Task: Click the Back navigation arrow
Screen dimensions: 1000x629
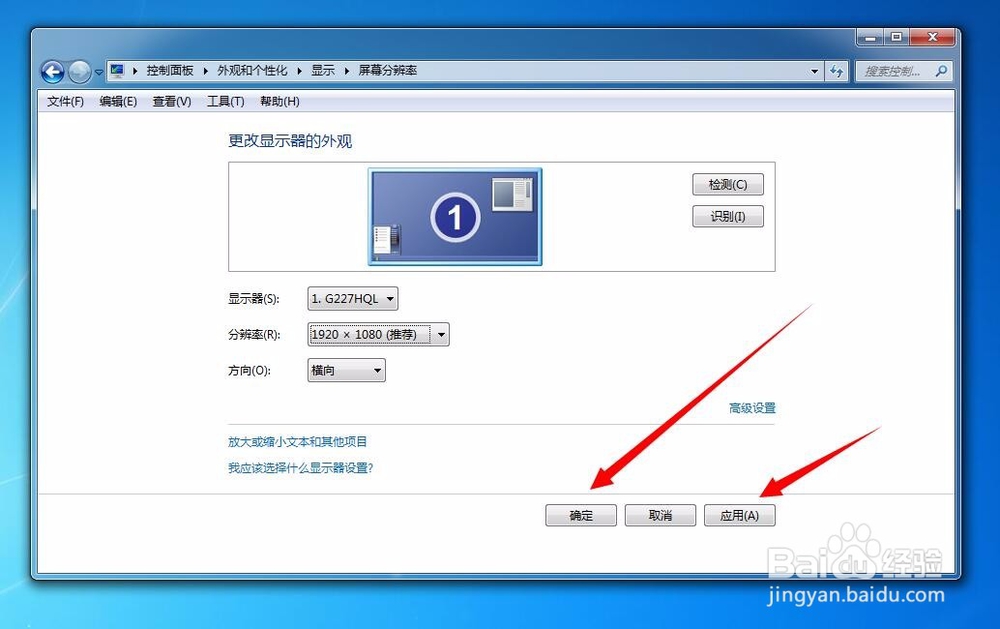Action: click(x=52, y=71)
